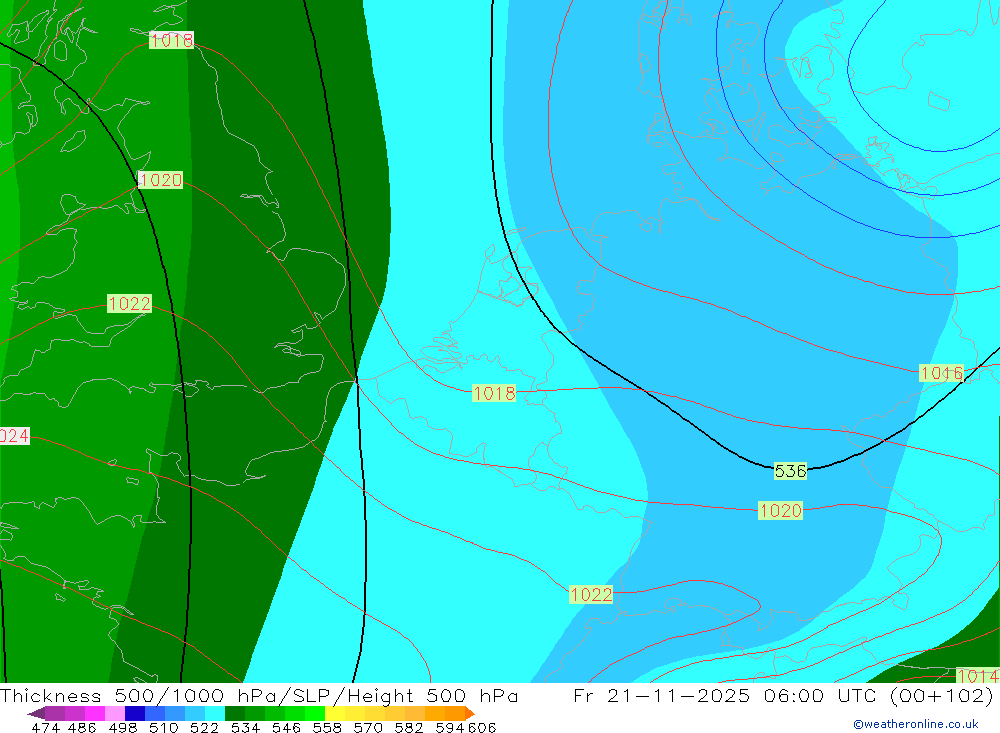Click the 1018 label over the Netherlands
This screenshot has width=1000, height=733.
[x=494, y=393]
